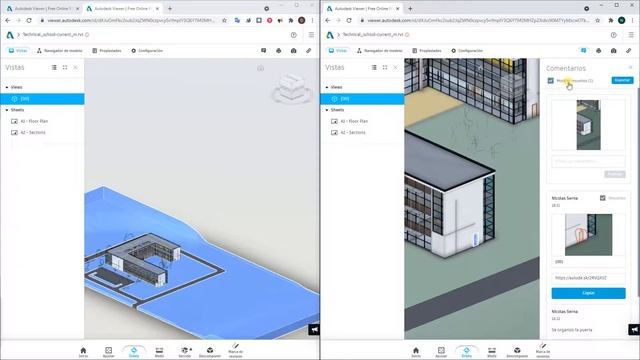This screenshot has width=640, height=360.
Task: Open help icon in right window header
Action: pyautogui.click(x=614, y=35)
